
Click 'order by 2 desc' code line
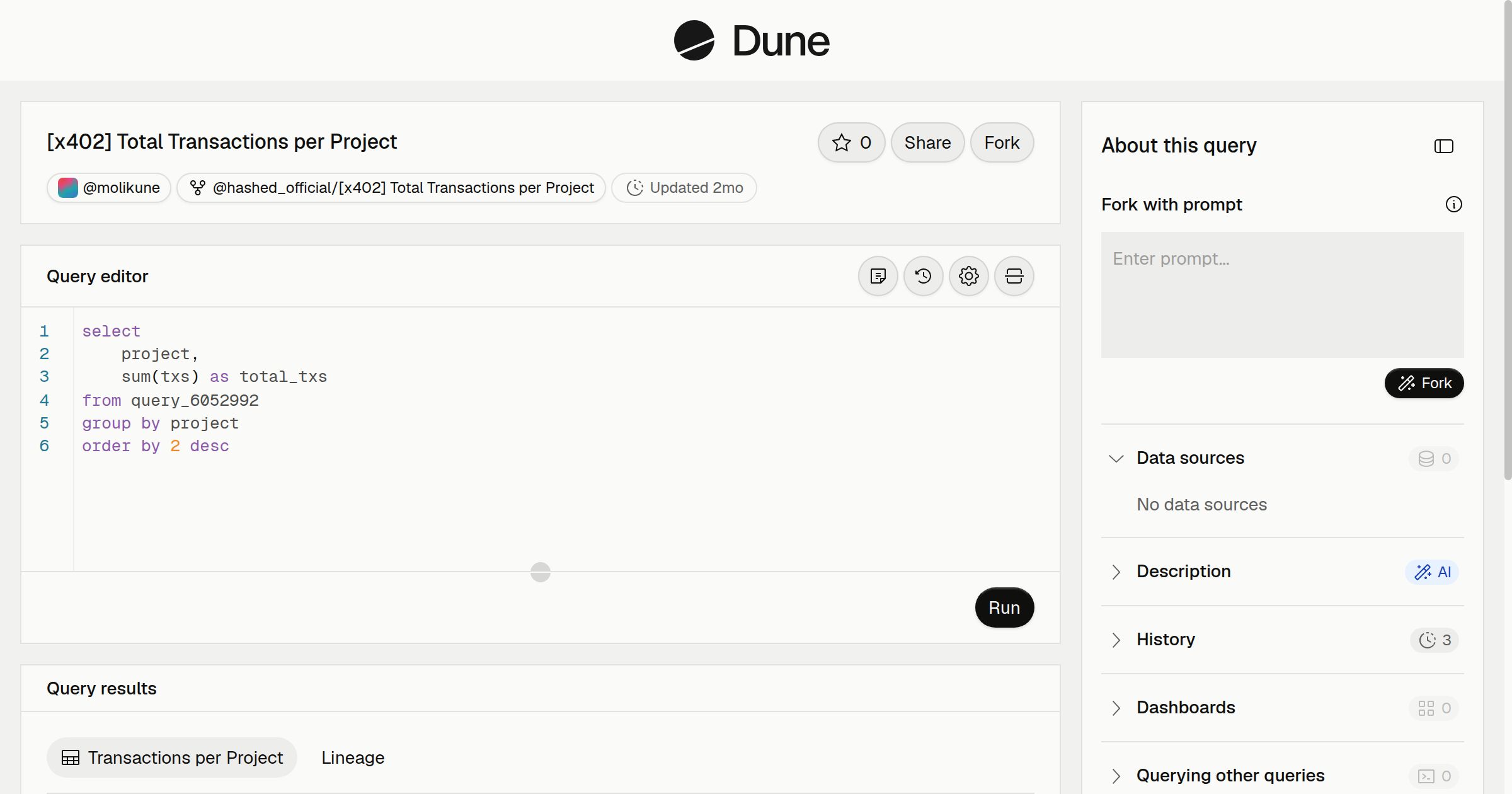[x=156, y=446]
